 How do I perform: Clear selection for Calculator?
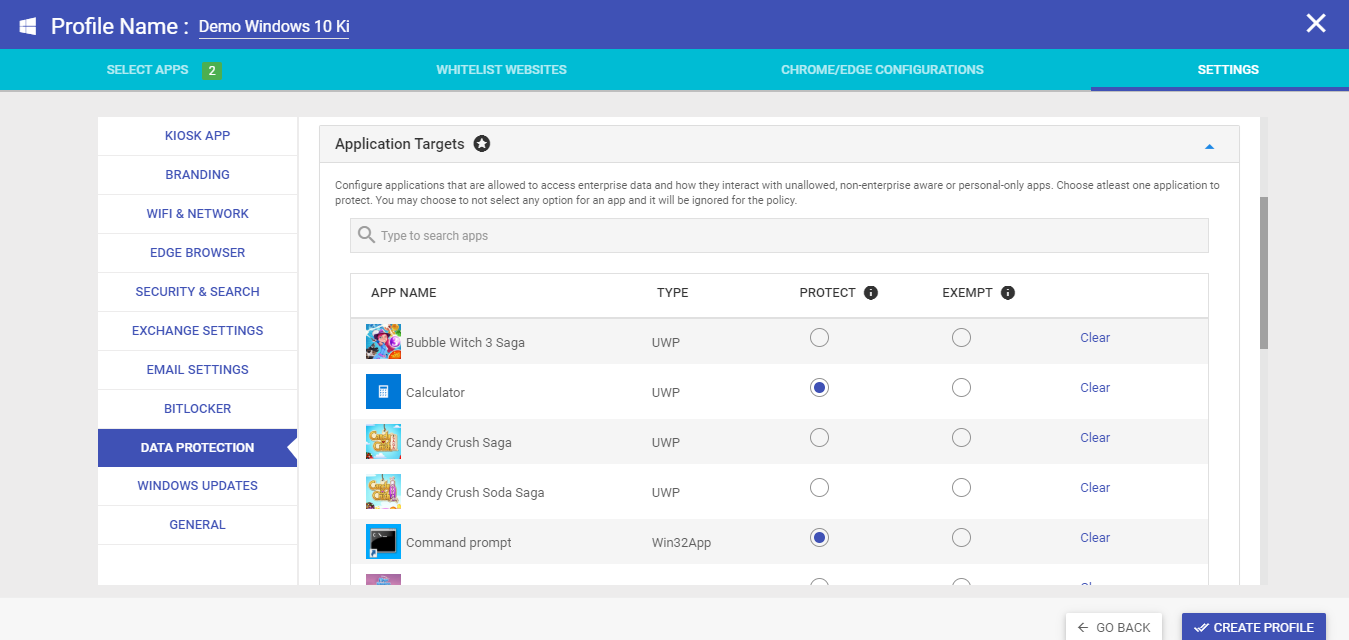click(1095, 388)
